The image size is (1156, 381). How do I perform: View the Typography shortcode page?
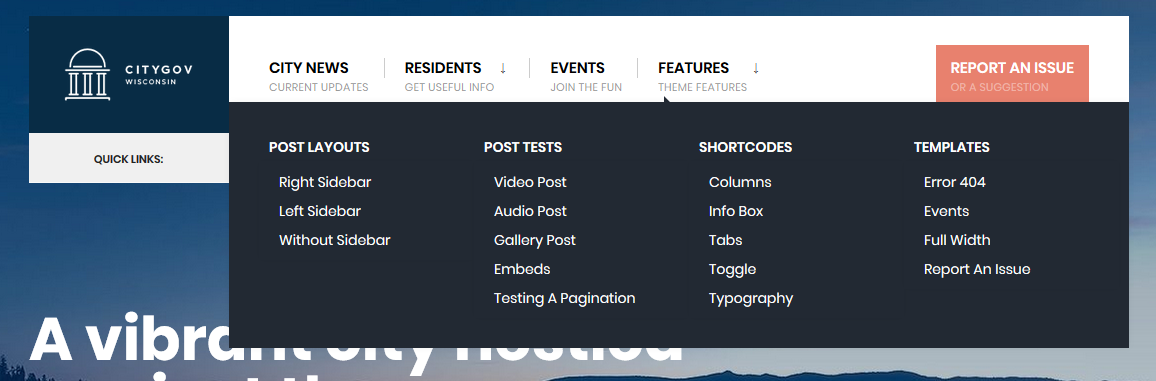click(751, 298)
